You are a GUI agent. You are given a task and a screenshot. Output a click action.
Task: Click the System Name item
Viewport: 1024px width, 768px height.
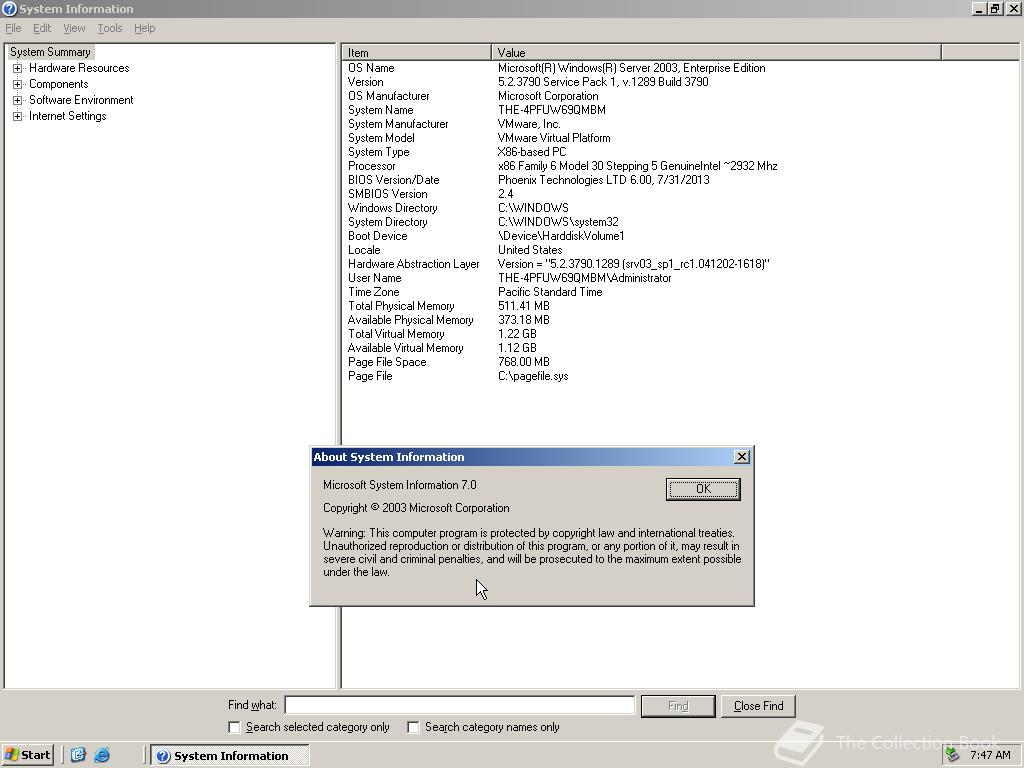pyautogui.click(x=381, y=110)
